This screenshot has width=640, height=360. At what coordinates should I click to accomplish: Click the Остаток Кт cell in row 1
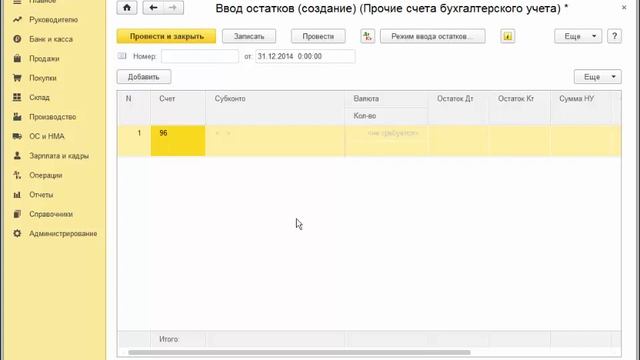click(x=520, y=141)
